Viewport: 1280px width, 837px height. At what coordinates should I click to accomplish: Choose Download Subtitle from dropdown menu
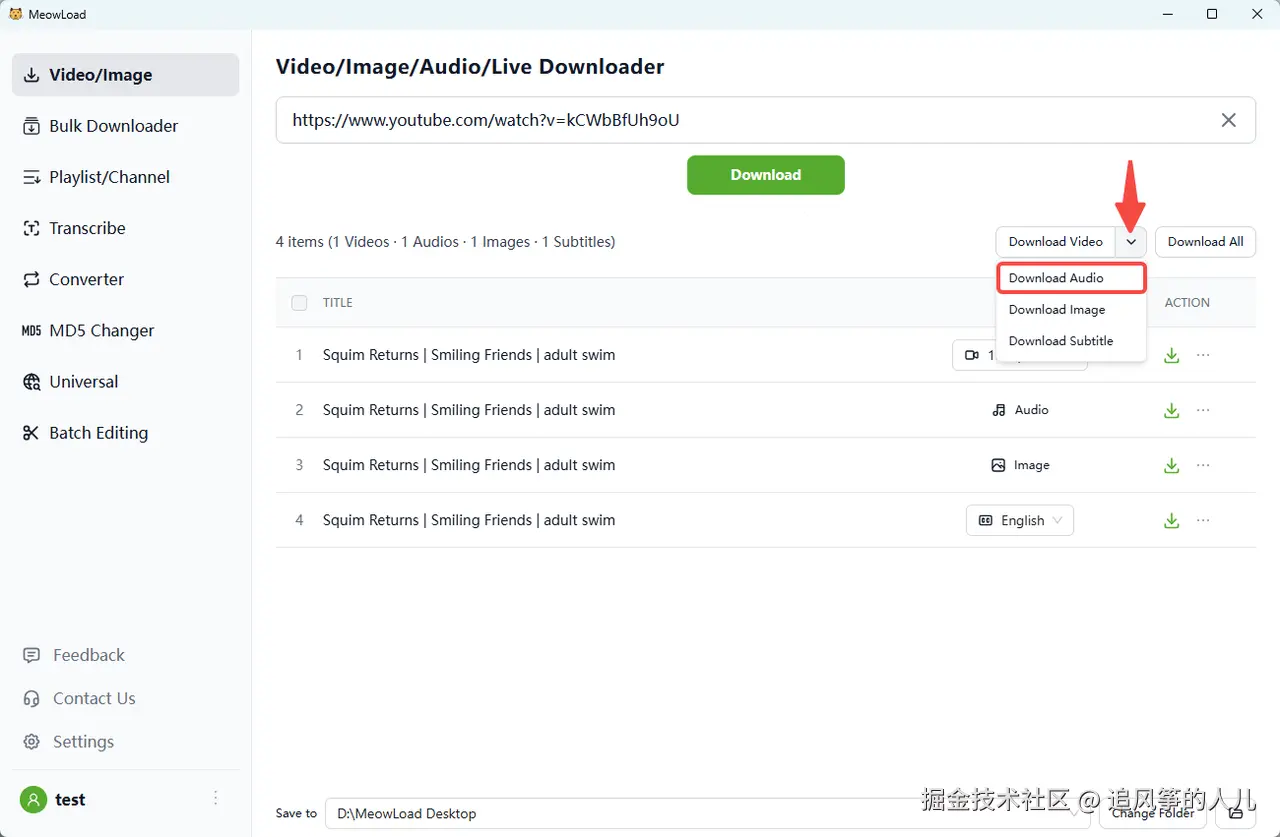pyautogui.click(x=1071, y=341)
